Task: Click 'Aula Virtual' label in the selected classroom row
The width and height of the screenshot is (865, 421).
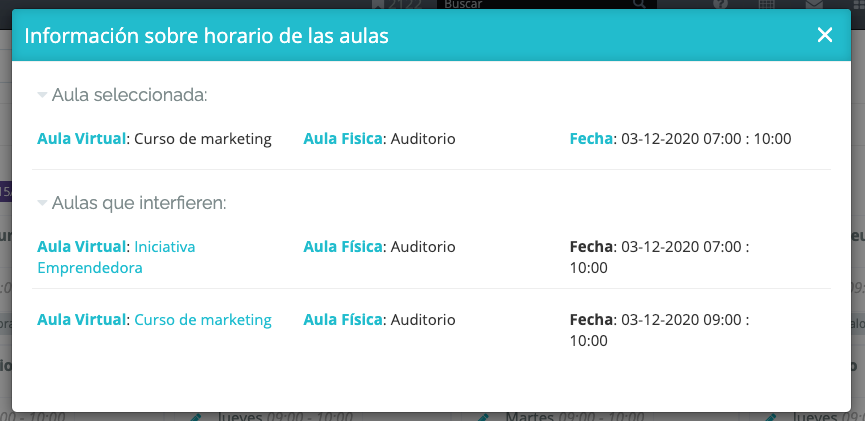Action: point(82,138)
